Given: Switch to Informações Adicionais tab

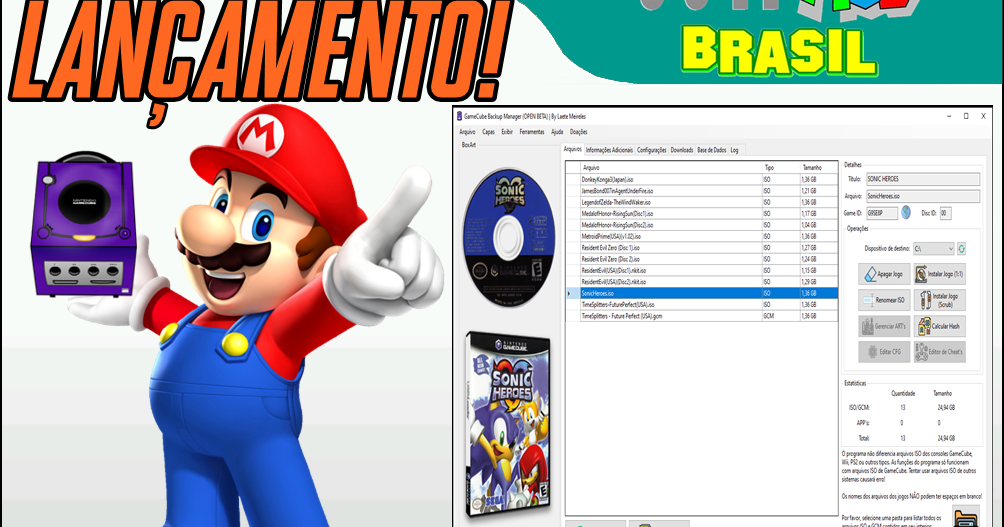Looking at the screenshot, I should 609,150.
